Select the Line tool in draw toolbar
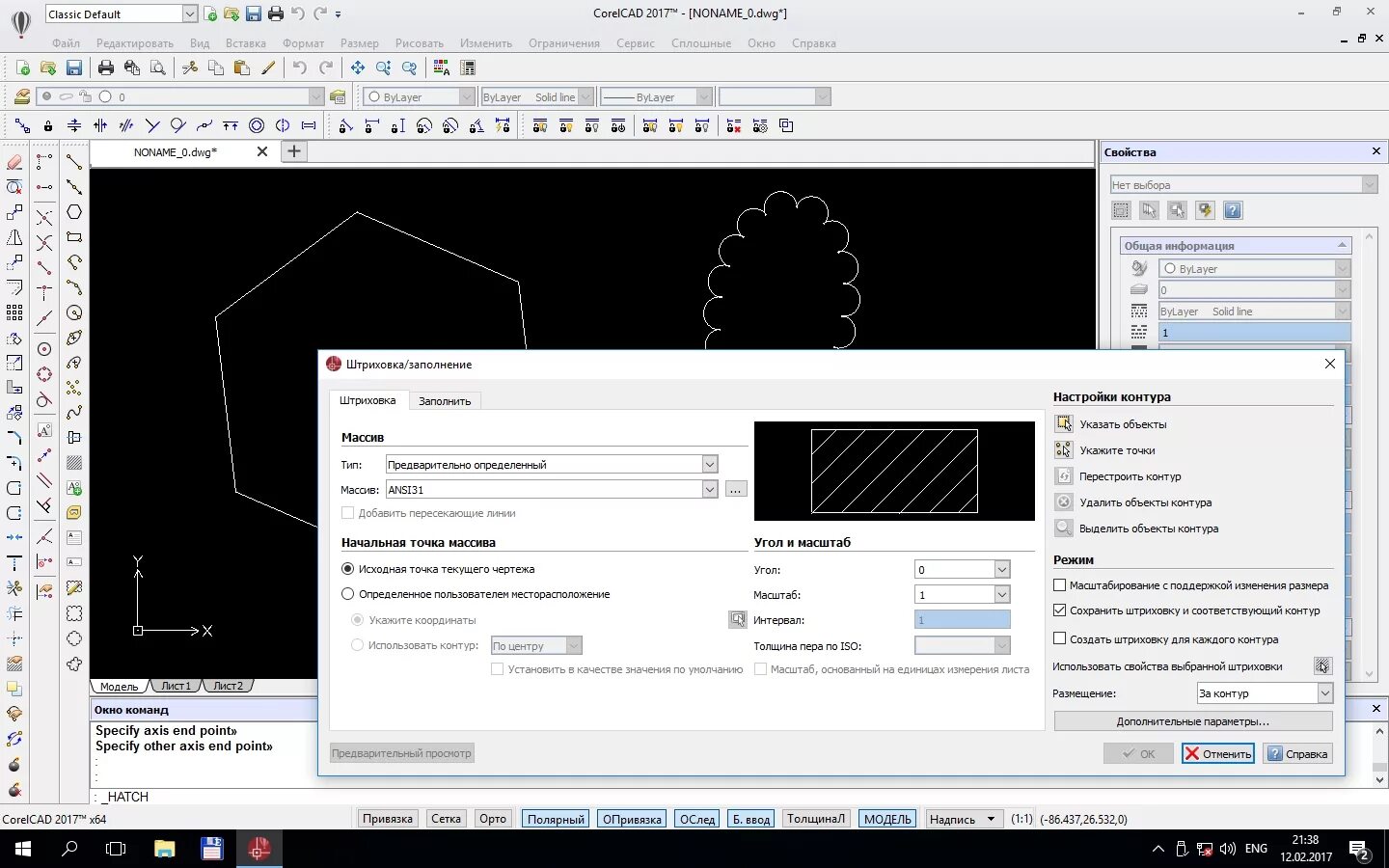The image size is (1389, 868). point(74,162)
